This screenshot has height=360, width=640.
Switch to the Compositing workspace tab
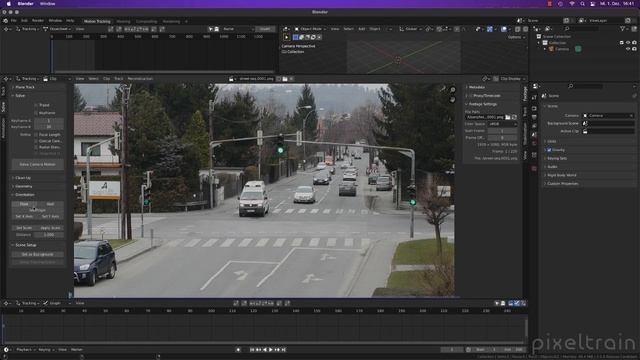pos(146,21)
